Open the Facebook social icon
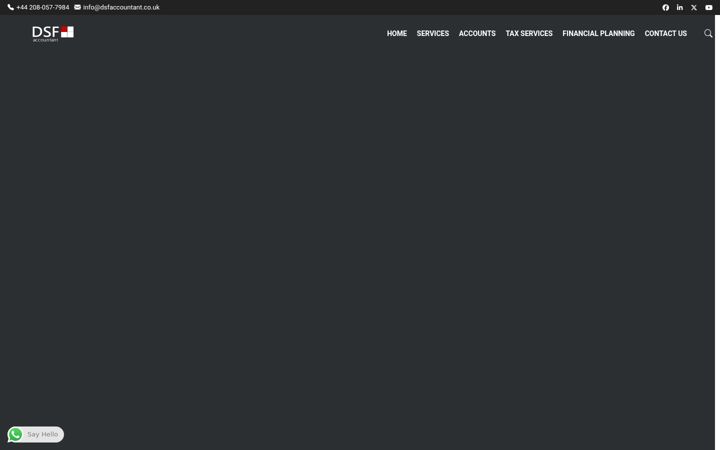This screenshot has width=720, height=450. pyautogui.click(x=665, y=7)
